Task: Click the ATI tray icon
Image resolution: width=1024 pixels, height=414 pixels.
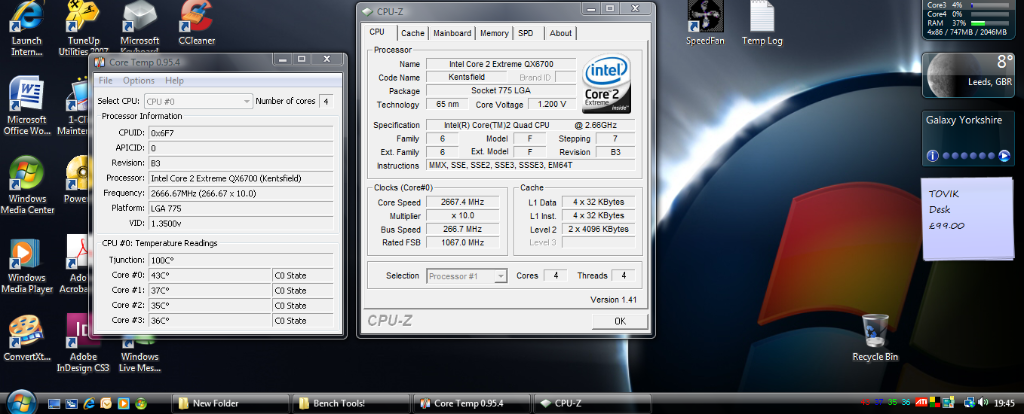Action: [921, 403]
